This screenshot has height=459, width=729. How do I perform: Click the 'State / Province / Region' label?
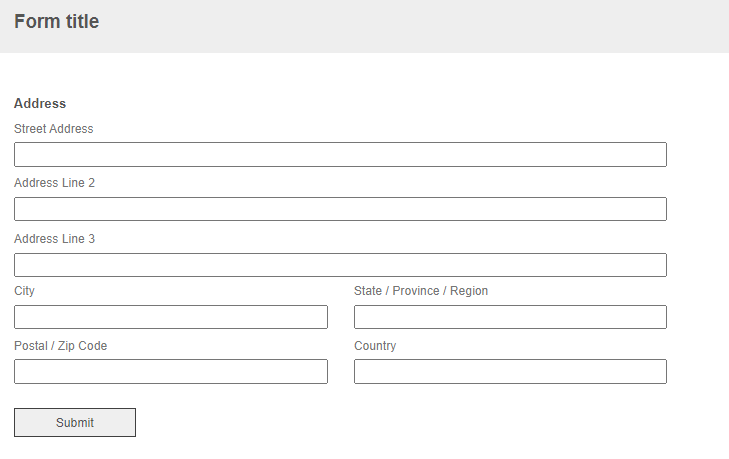421,291
